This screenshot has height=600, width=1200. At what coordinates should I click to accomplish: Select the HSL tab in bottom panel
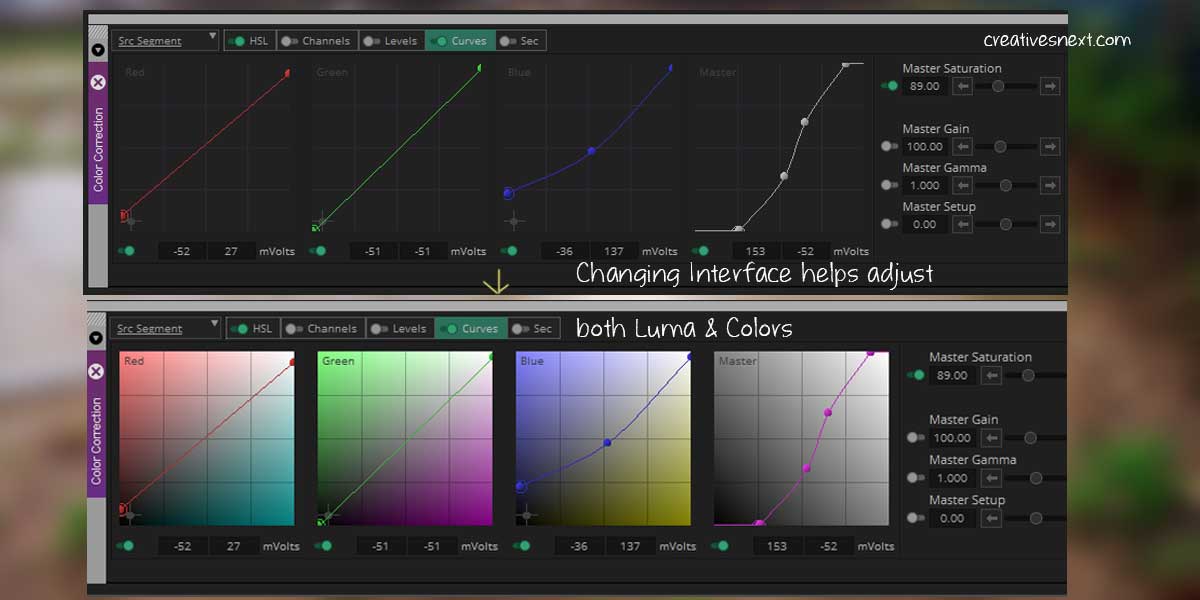[253, 328]
